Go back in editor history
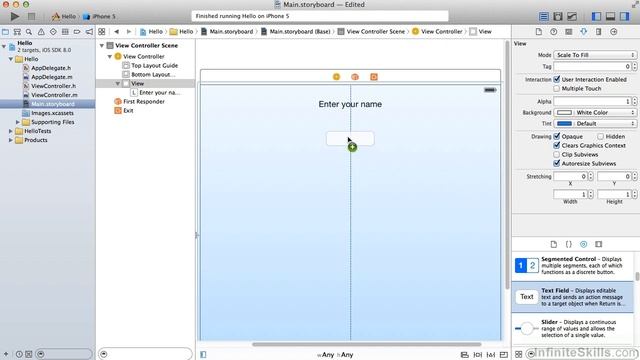 point(117,31)
